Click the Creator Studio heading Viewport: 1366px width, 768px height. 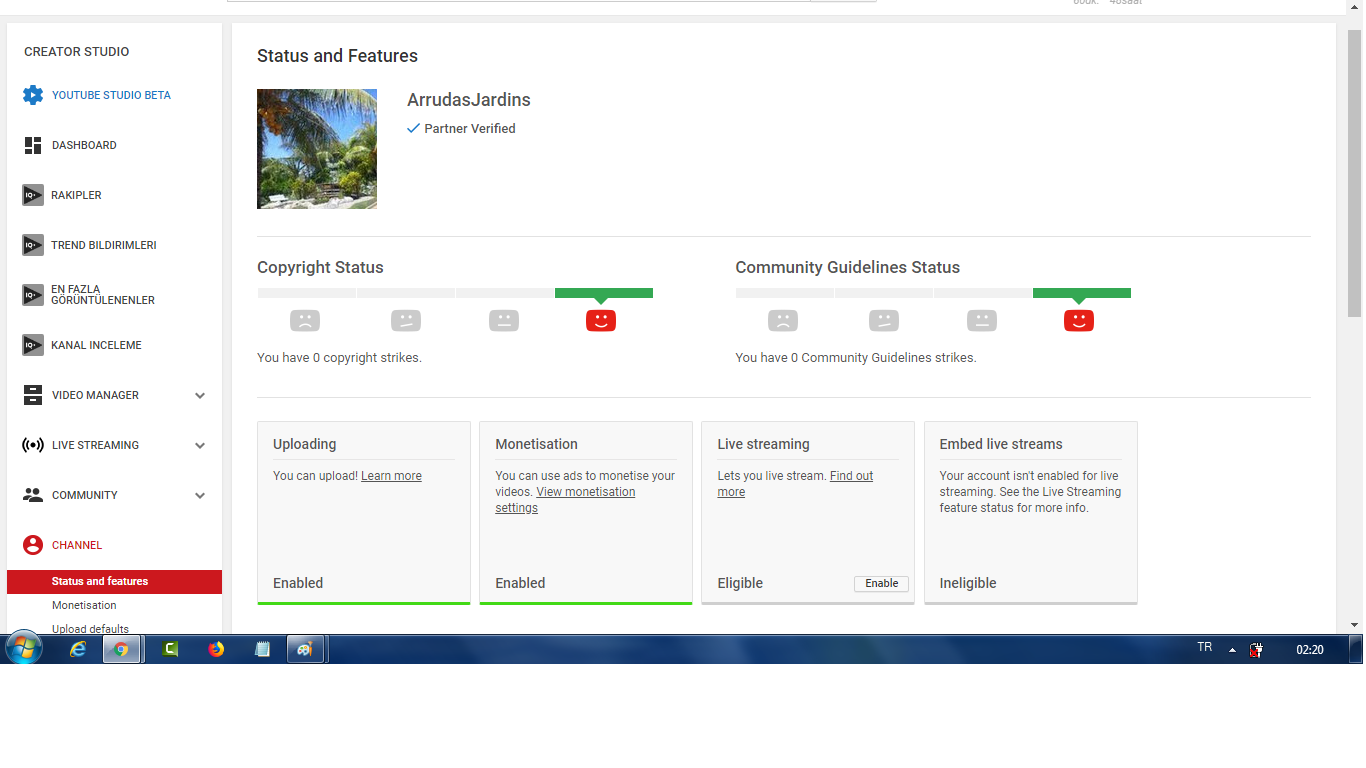coord(77,52)
